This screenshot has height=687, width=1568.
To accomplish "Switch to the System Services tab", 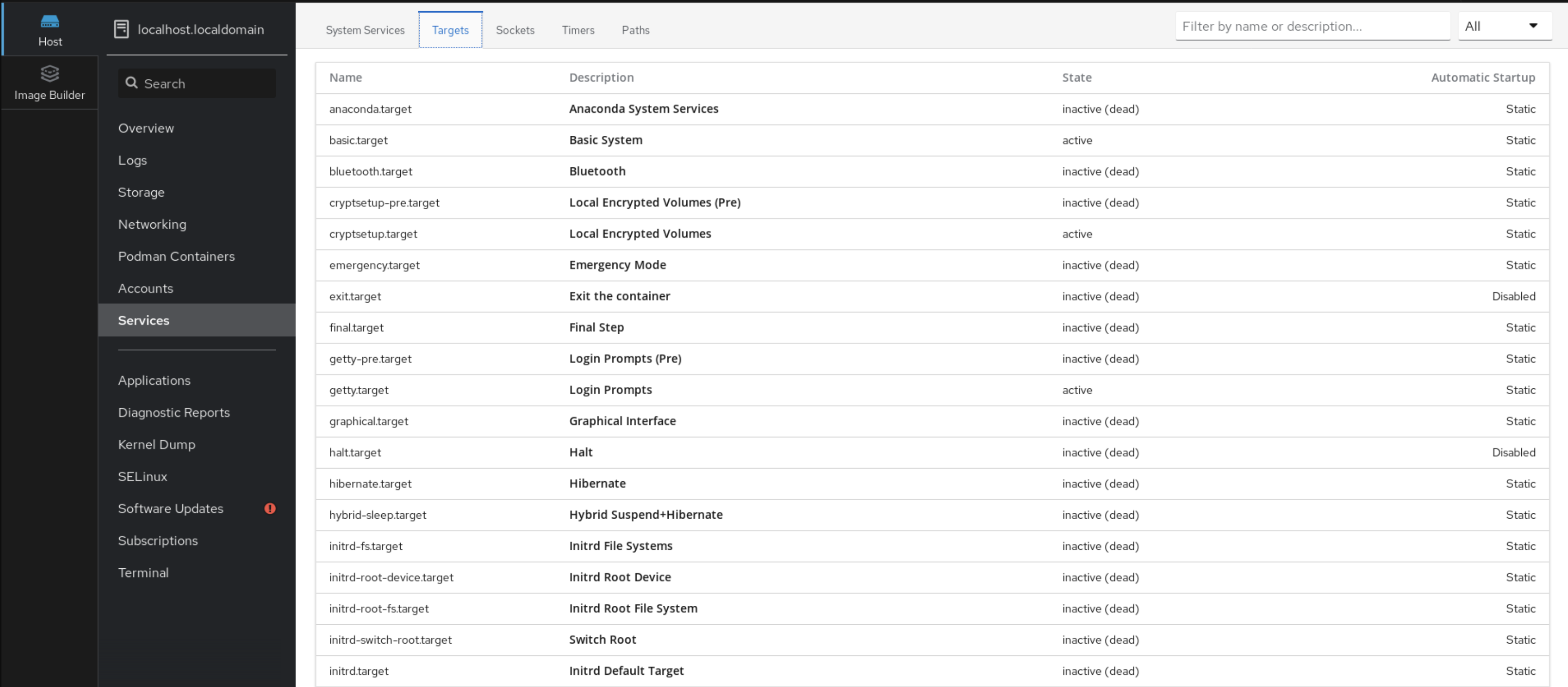I will (365, 30).
